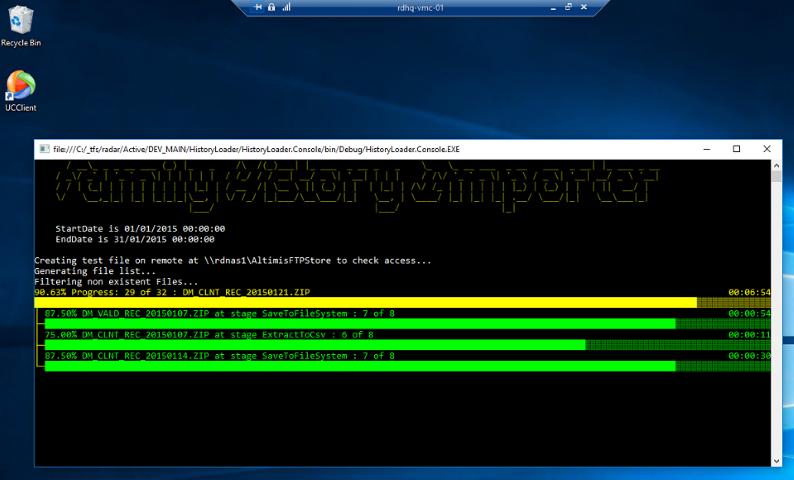Click the DM_VALD_REC_20150107.ZIP green progress bar
Image resolution: width=794 pixels, height=480 pixels.
point(360,324)
